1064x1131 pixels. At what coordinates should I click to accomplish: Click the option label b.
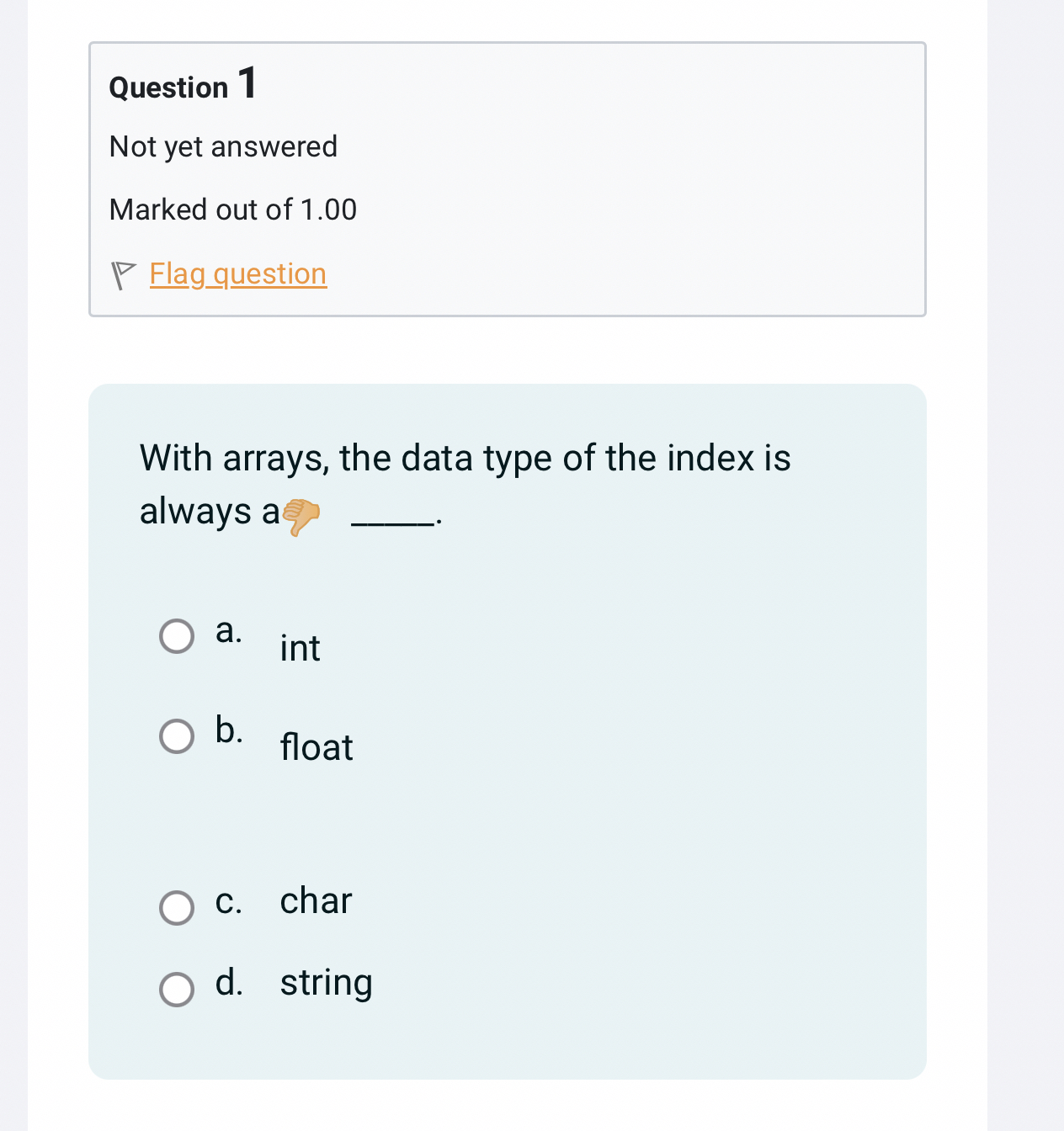pos(227,729)
